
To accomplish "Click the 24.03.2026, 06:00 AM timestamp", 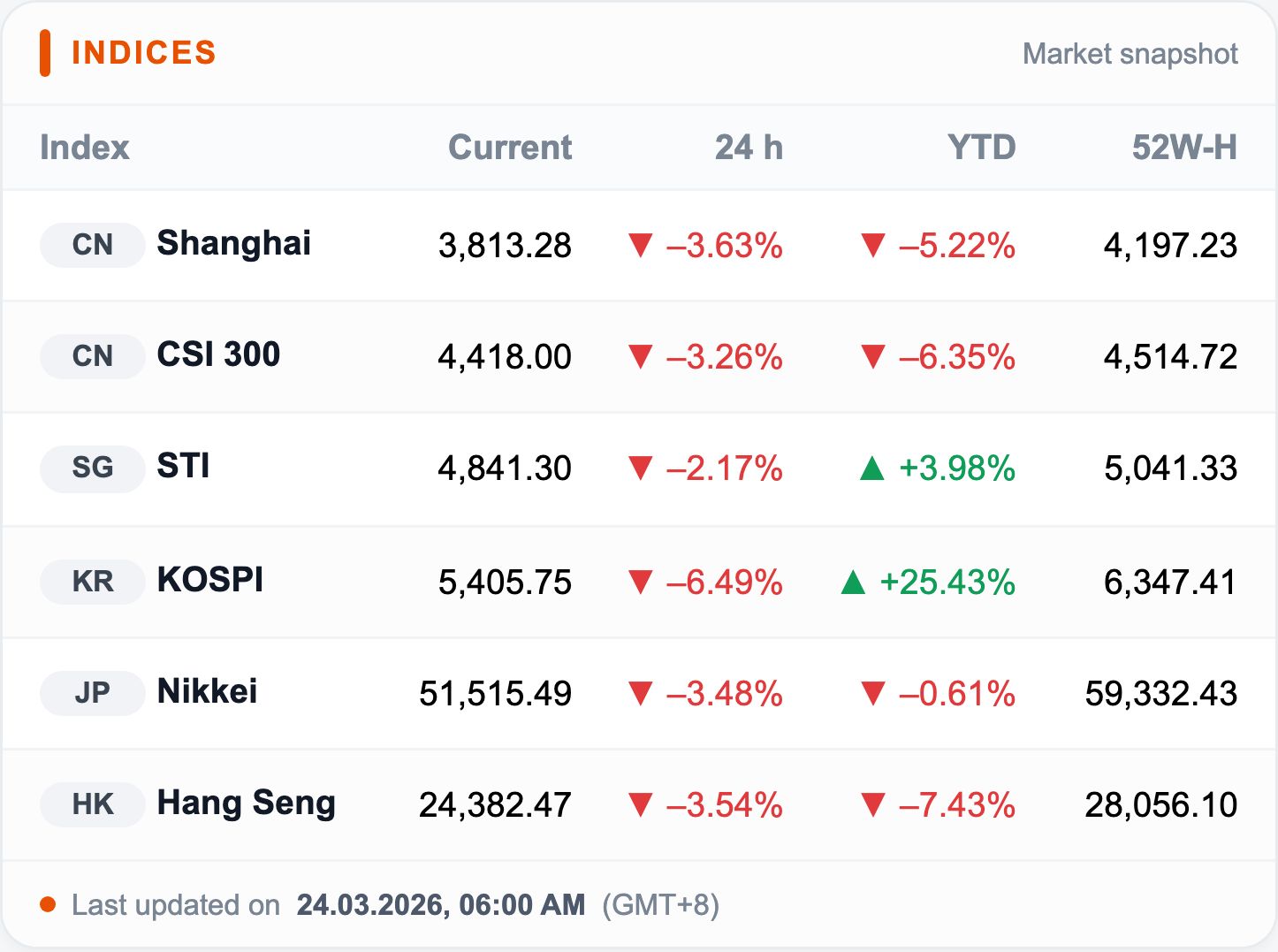I will click(440, 905).
